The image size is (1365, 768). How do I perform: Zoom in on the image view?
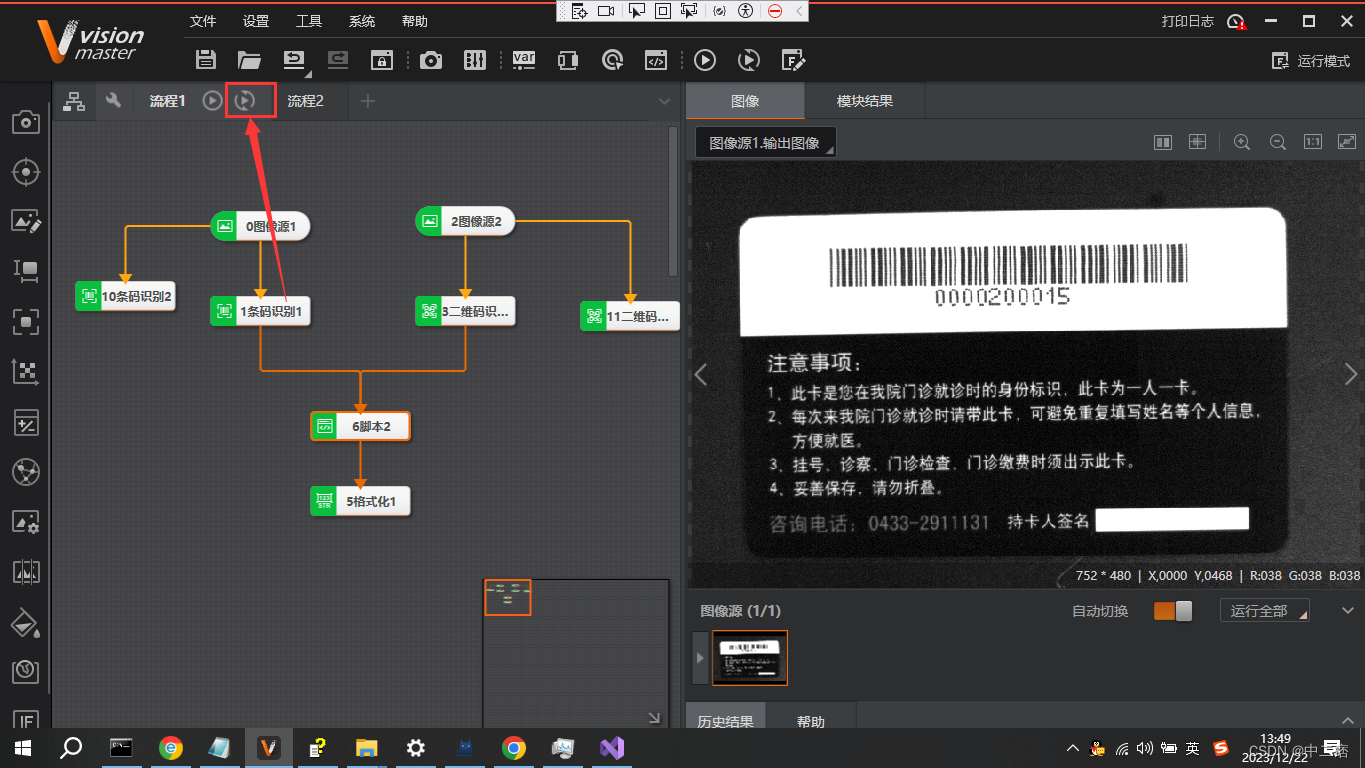[x=1242, y=142]
